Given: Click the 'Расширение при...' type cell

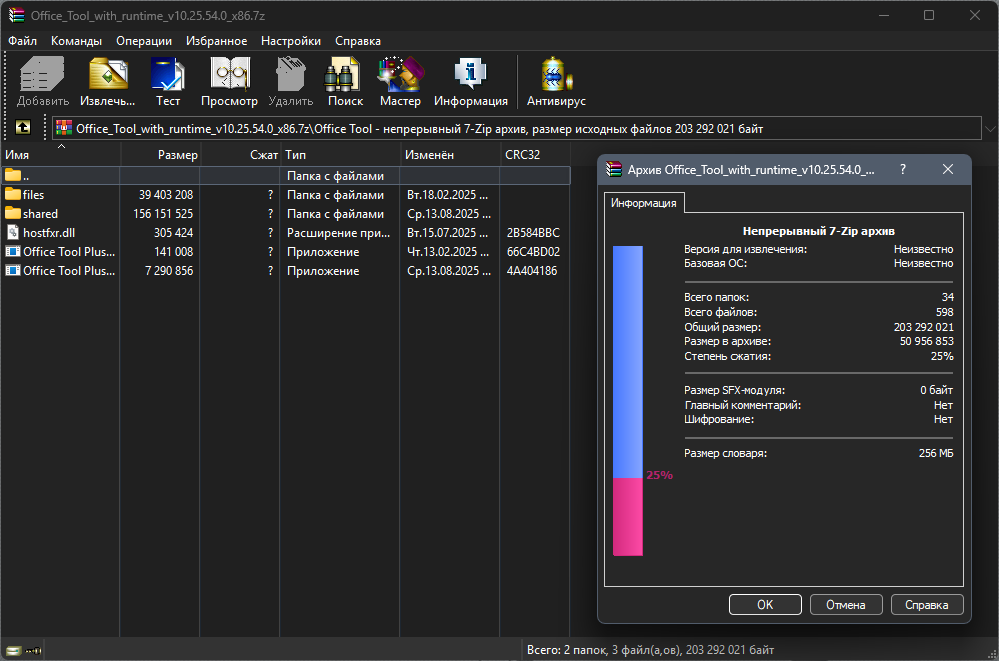Looking at the screenshot, I should click(338, 233).
